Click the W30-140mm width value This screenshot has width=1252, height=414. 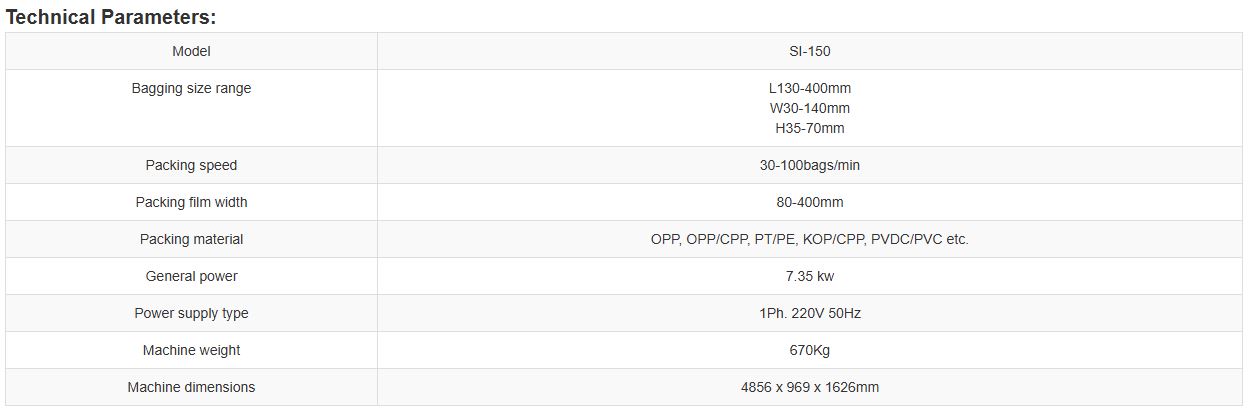[x=809, y=108]
